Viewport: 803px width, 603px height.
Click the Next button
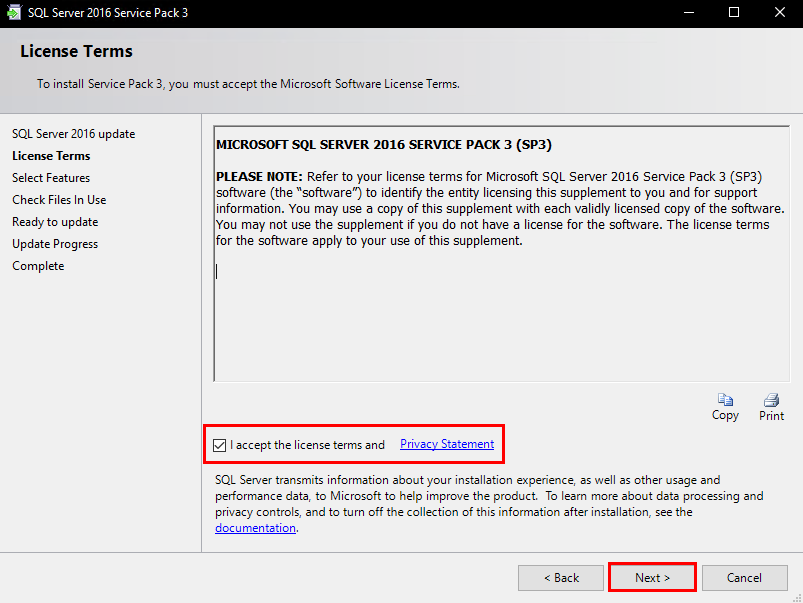click(652, 578)
